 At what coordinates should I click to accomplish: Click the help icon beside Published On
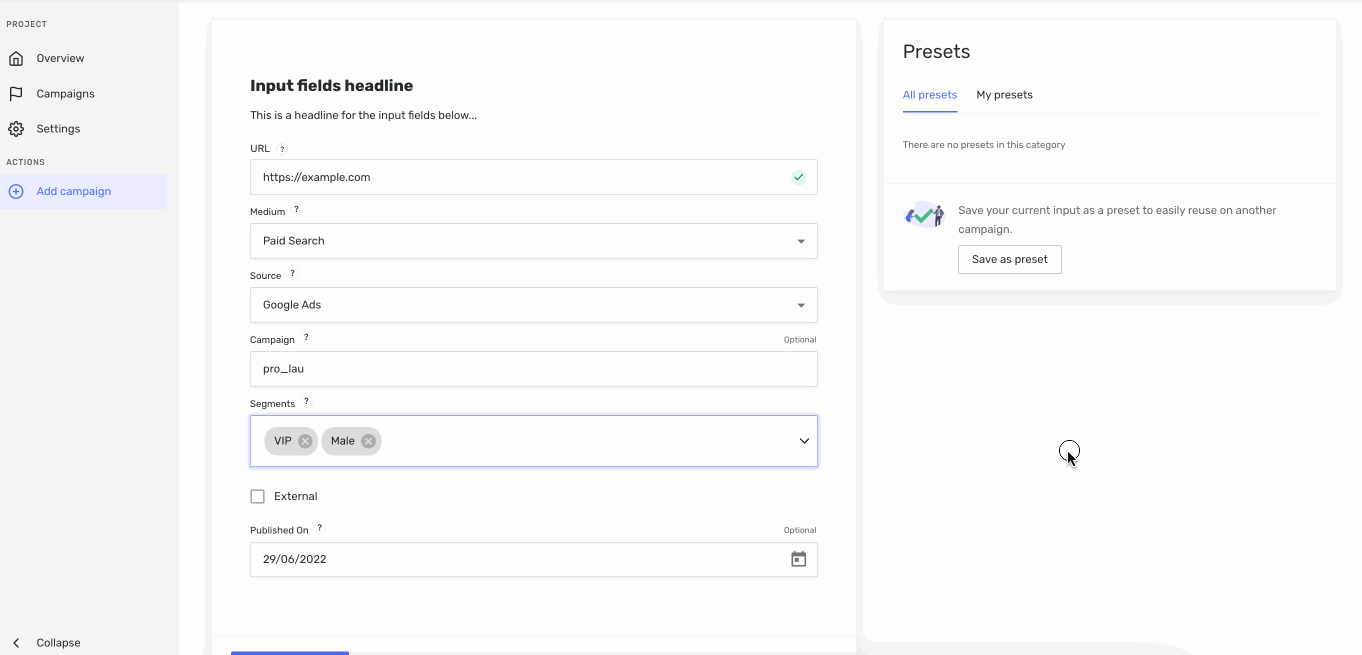pos(319,528)
